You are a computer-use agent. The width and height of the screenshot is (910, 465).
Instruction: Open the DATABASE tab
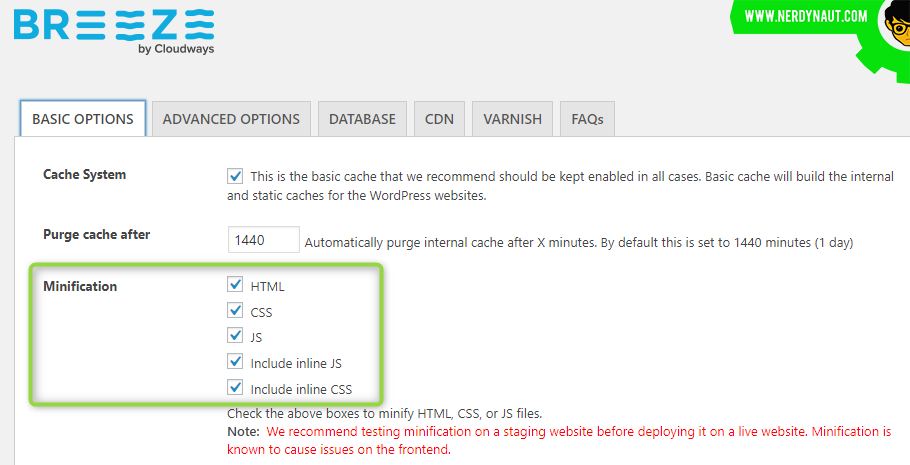coord(362,119)
